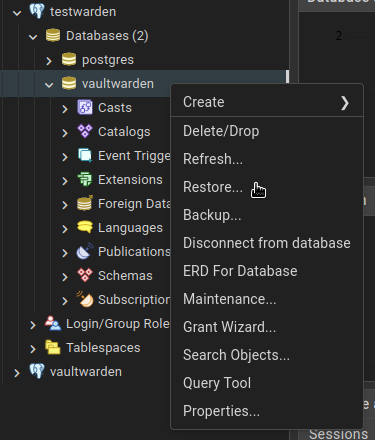375x440 pixels.
Task: Expand the Extensions node
Action: click(65, 181)
